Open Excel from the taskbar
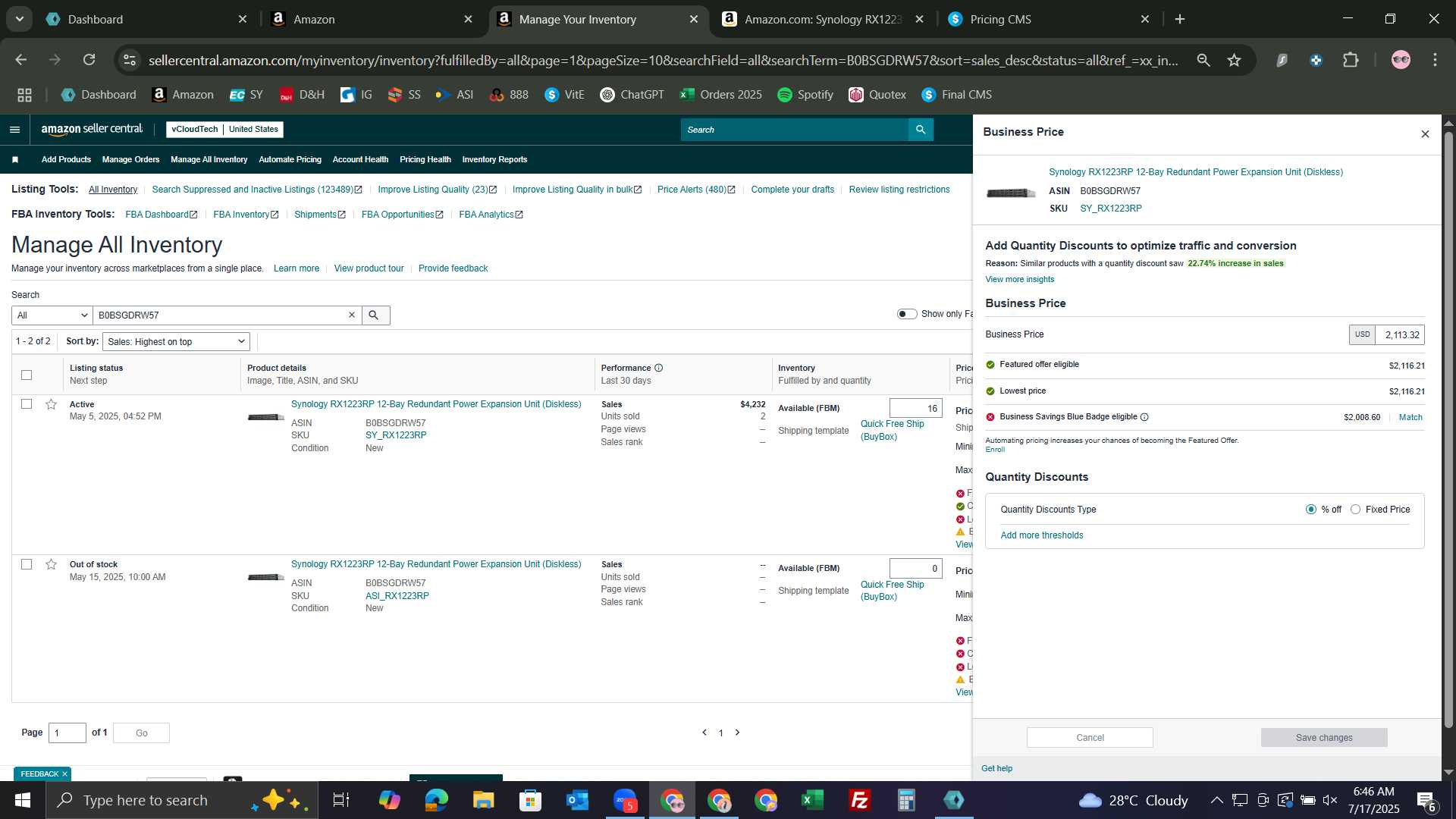 pyautogui.click(x=812, y=800)
